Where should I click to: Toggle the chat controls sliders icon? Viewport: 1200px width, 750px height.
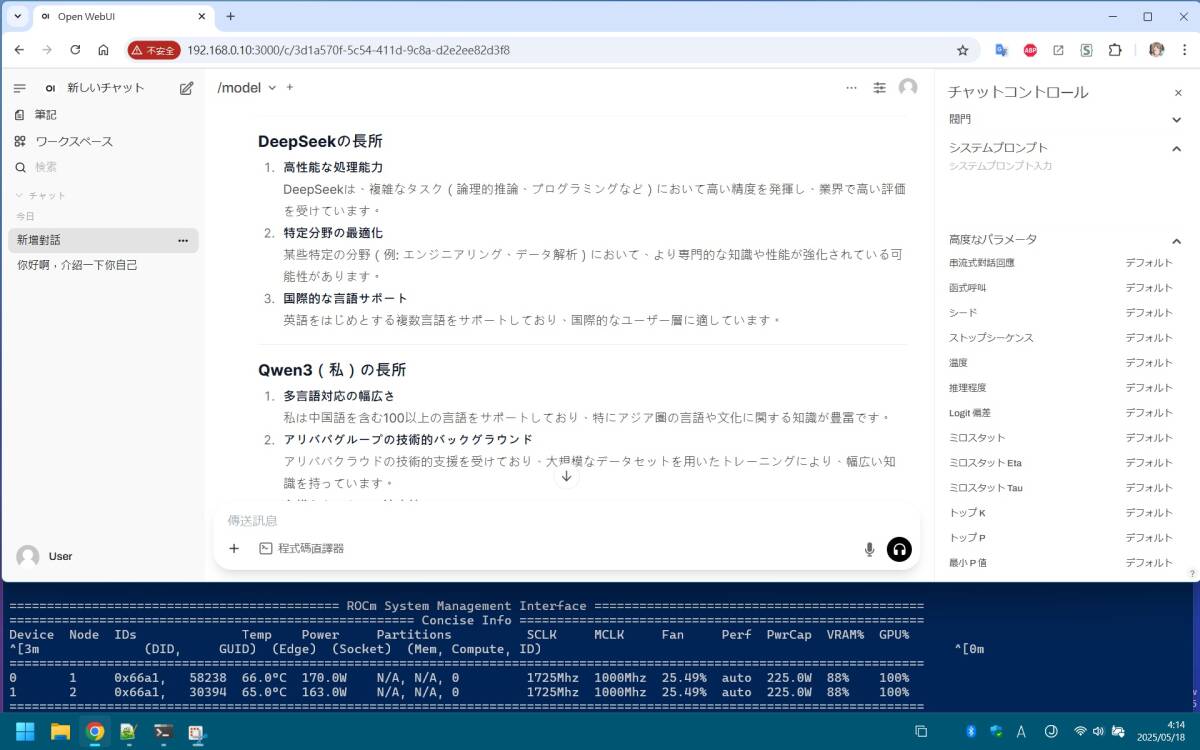pyautogui.click(x=879, y=88)
